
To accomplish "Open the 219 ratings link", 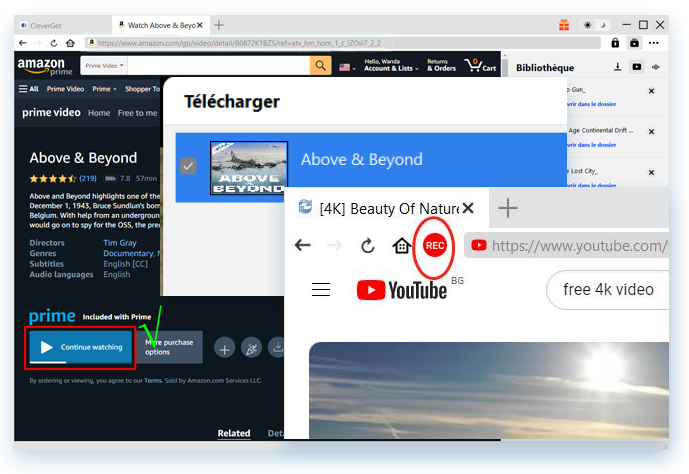I will point(88,178).
